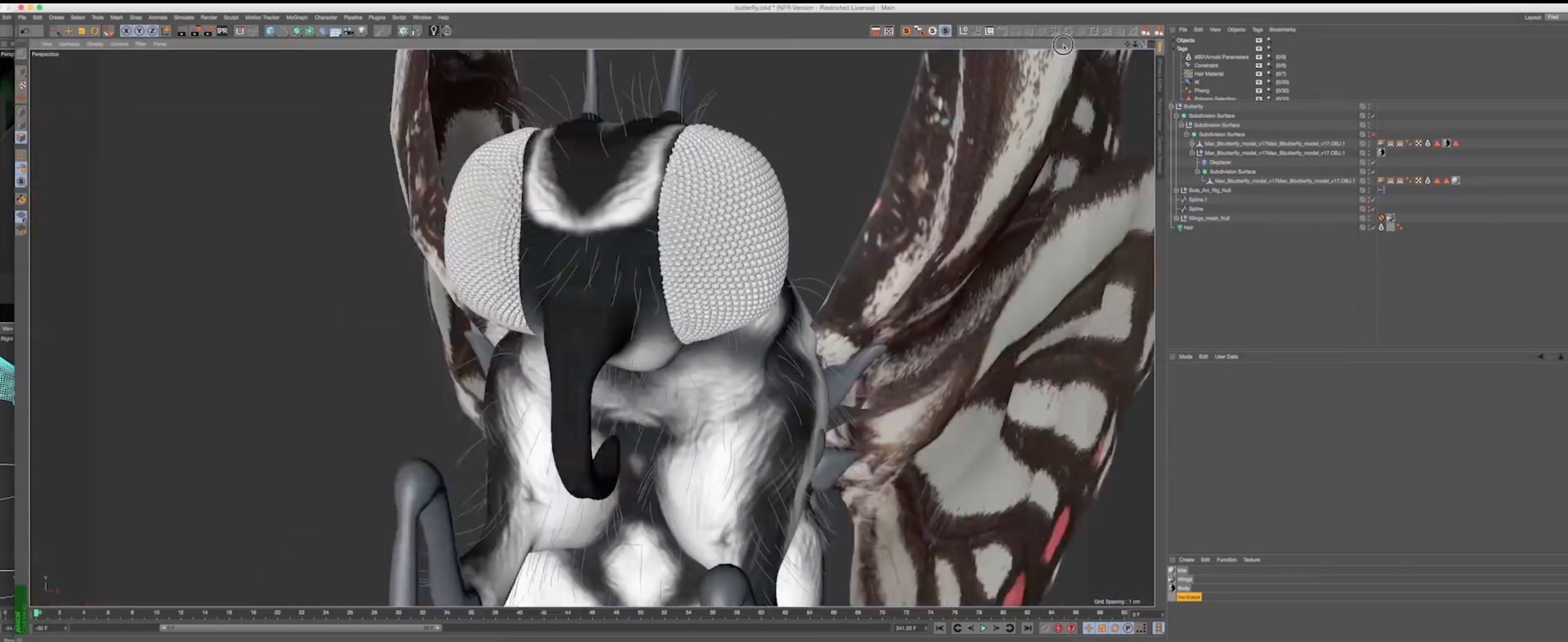The image size is (1568, 642).
Task: Select the Scale tool yellow square icon
Action: [x=82, y=31]
